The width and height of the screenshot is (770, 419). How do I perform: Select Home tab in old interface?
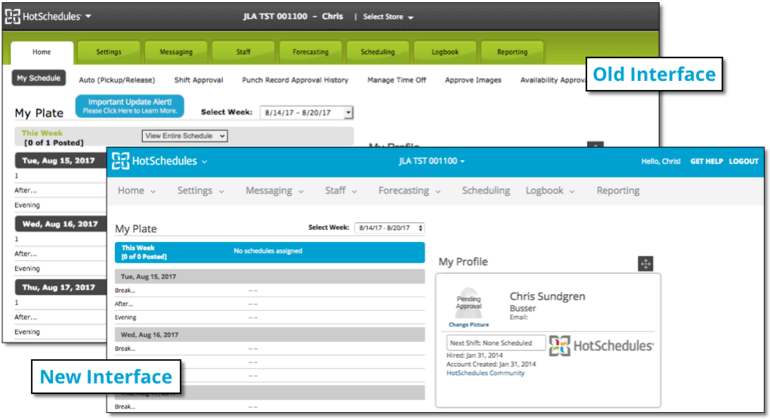(42, 52)
